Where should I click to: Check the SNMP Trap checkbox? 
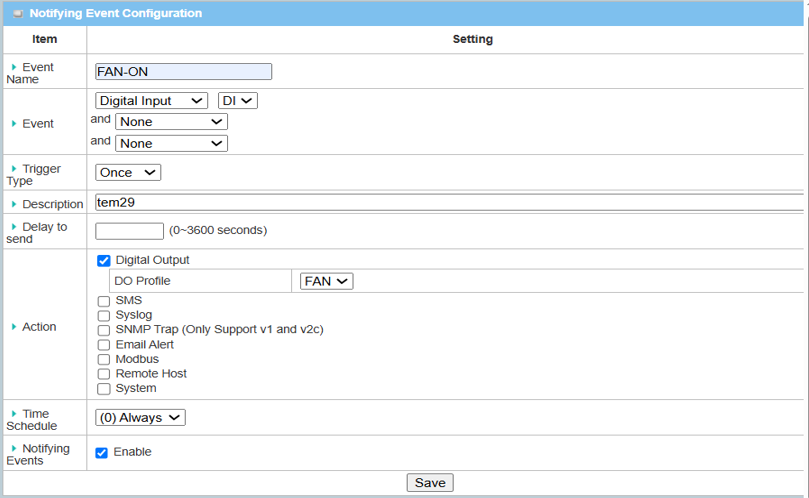104,330
